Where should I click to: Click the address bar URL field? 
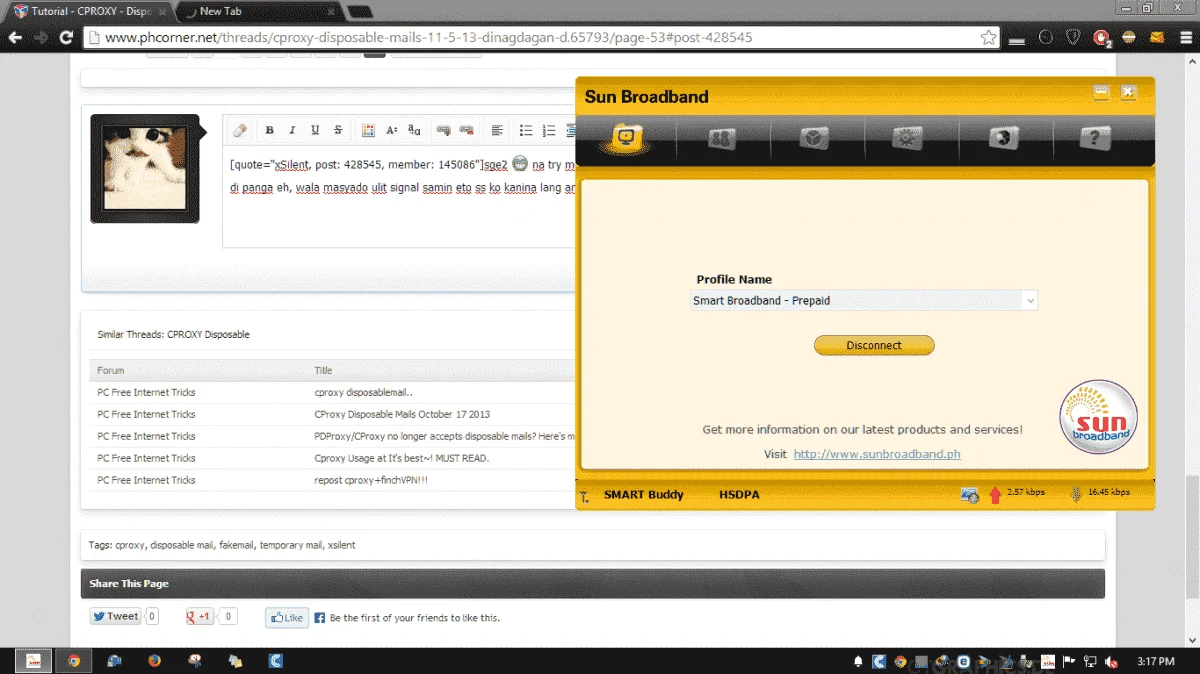540,37
